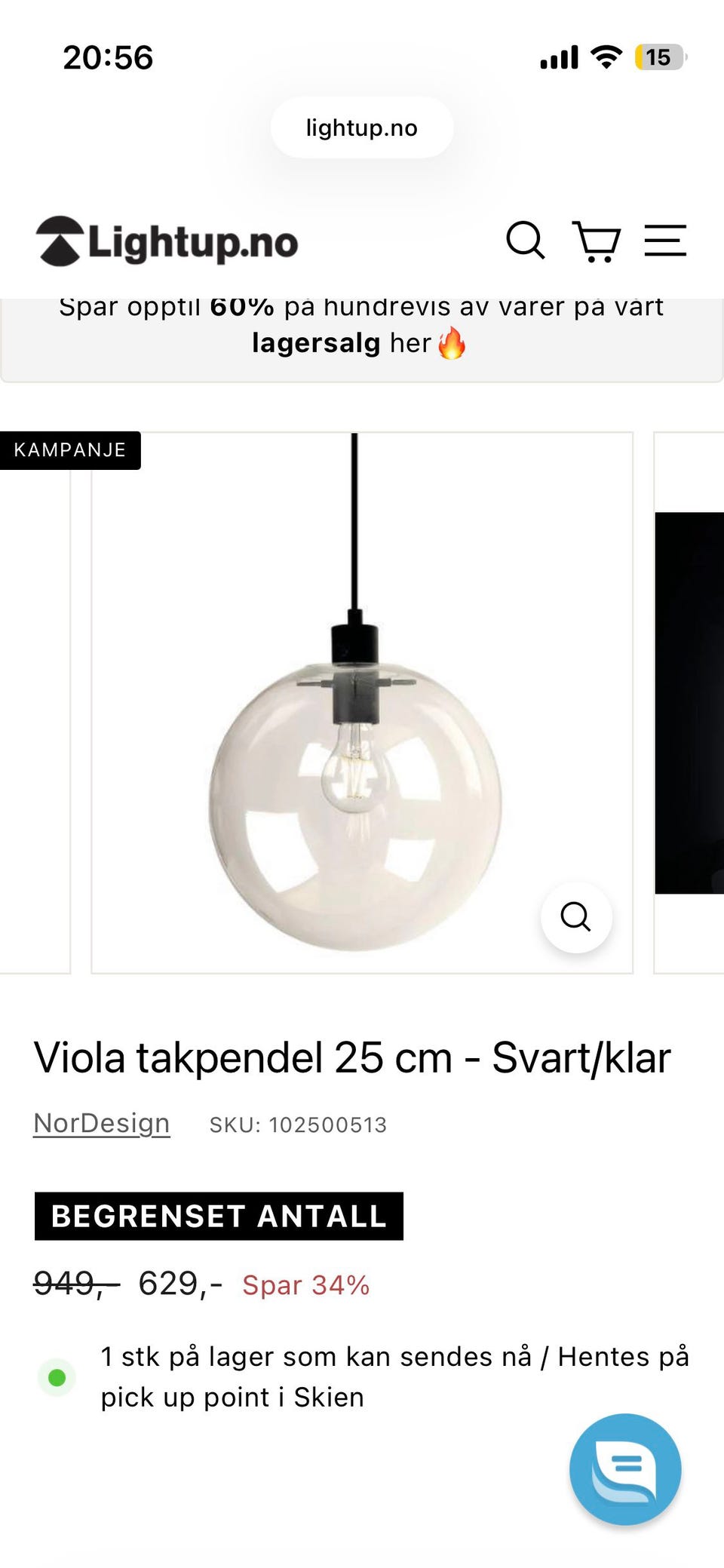Screen dimensions: 724x1568
Task: Open the hamburger navigation menu
Action: (665, 241)
